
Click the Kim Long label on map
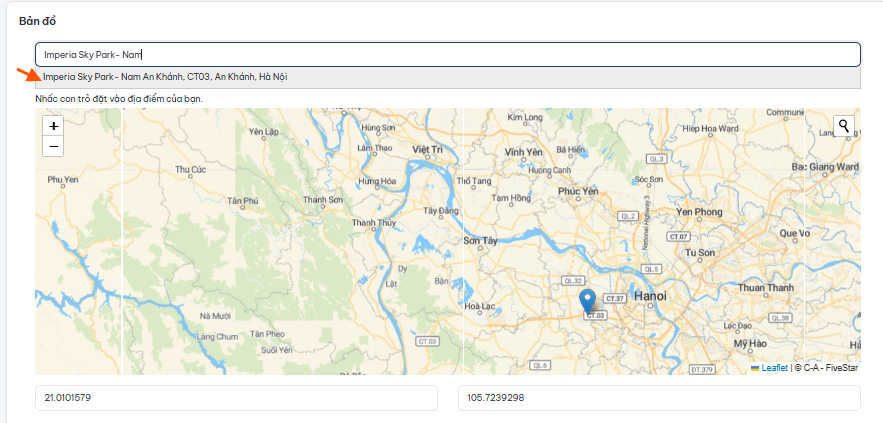525,117
